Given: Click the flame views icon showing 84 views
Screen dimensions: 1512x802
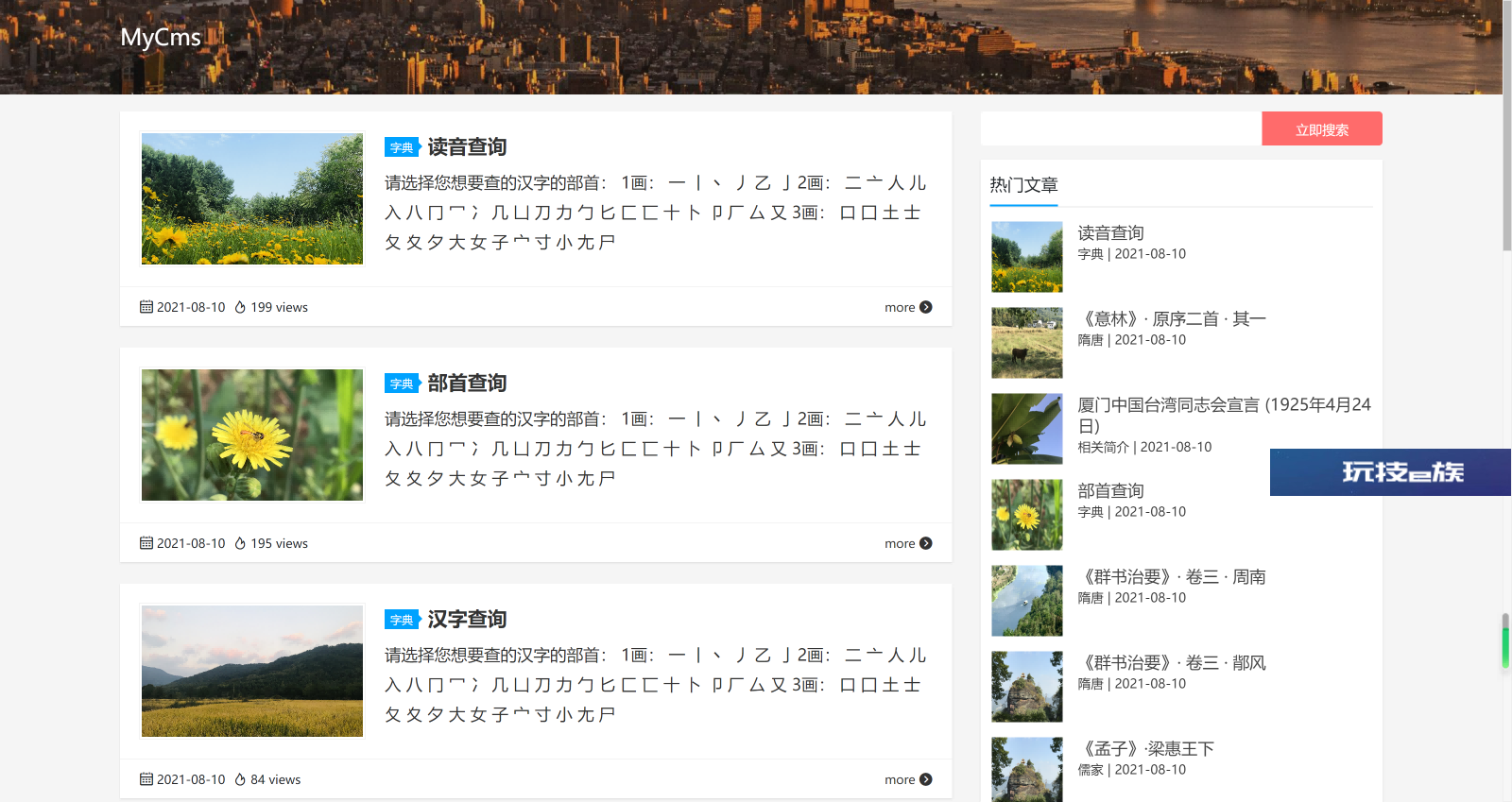Looking at the screenshot, I should click(240, 779).
